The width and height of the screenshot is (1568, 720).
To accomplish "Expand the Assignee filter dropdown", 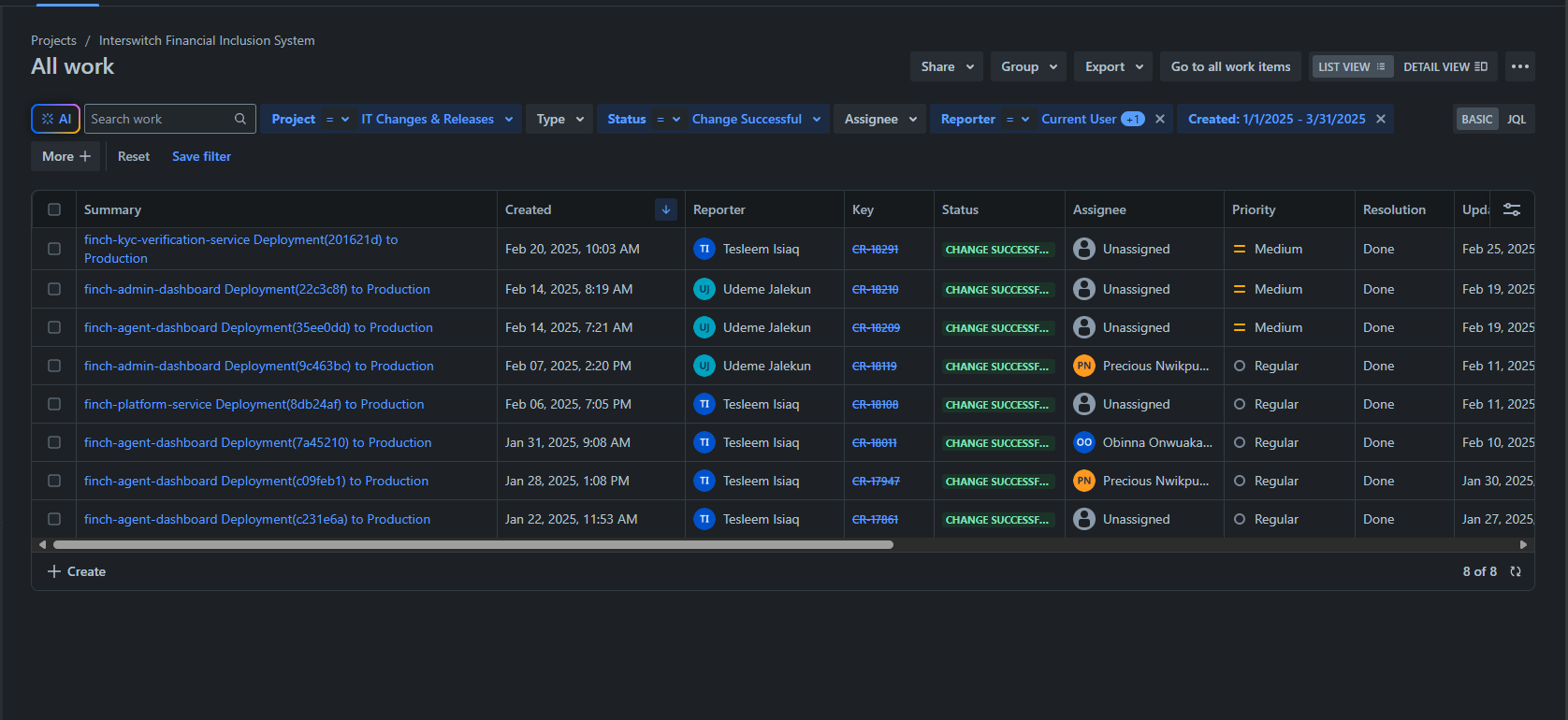I will (x=879, y=119).
